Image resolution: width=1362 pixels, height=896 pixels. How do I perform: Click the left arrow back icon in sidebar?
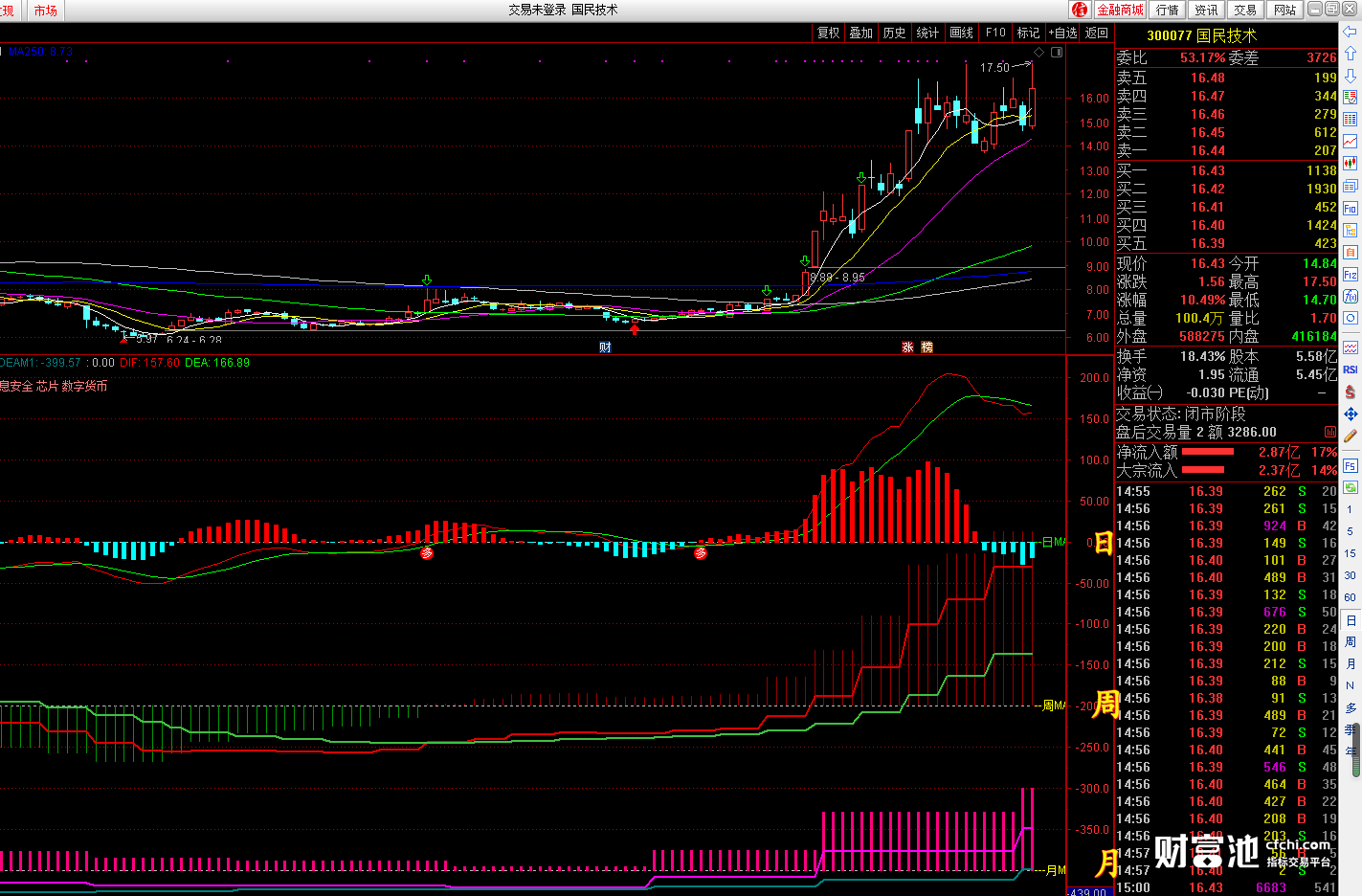(1351, 32)
